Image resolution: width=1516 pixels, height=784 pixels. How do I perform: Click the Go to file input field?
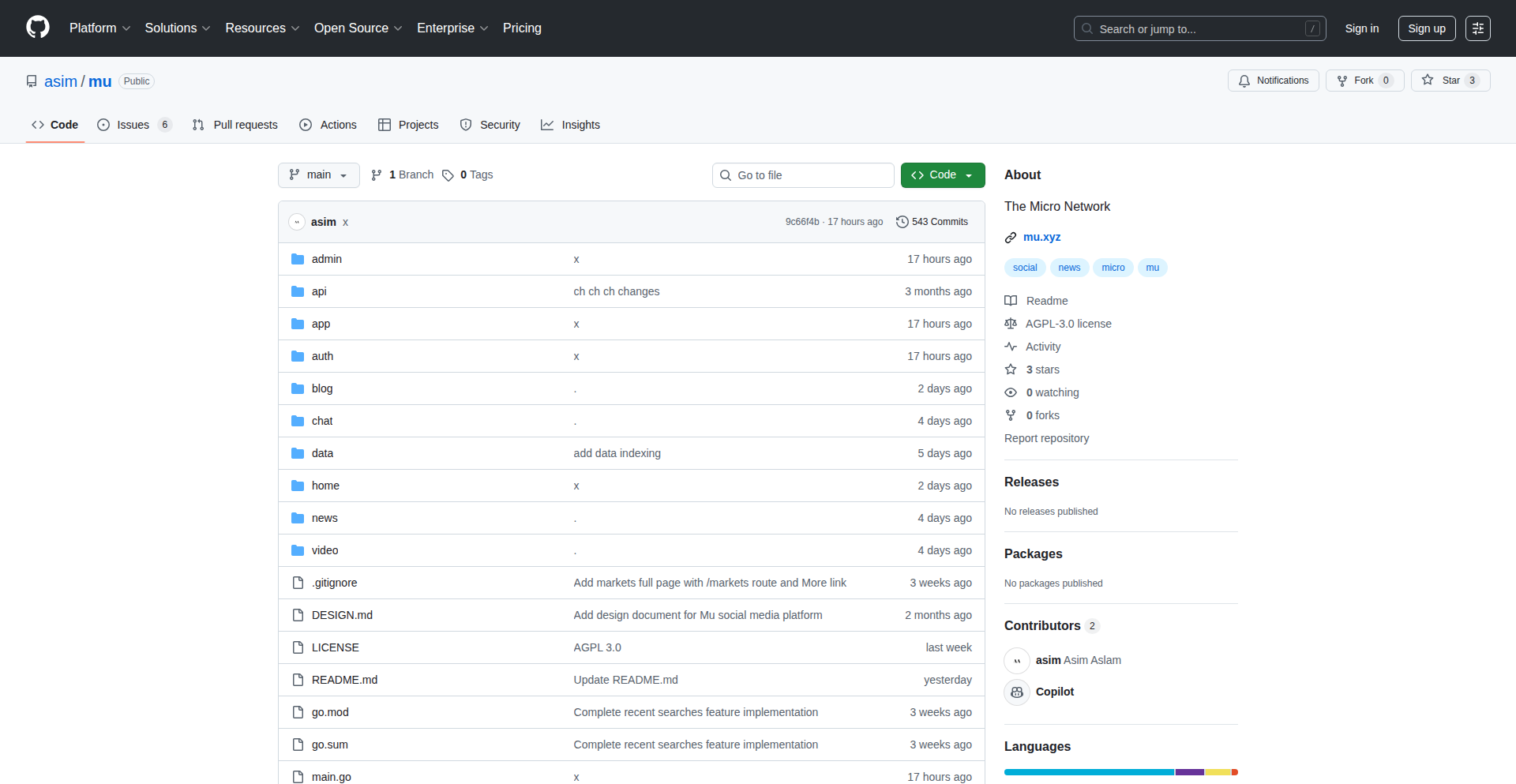[803, 174]
